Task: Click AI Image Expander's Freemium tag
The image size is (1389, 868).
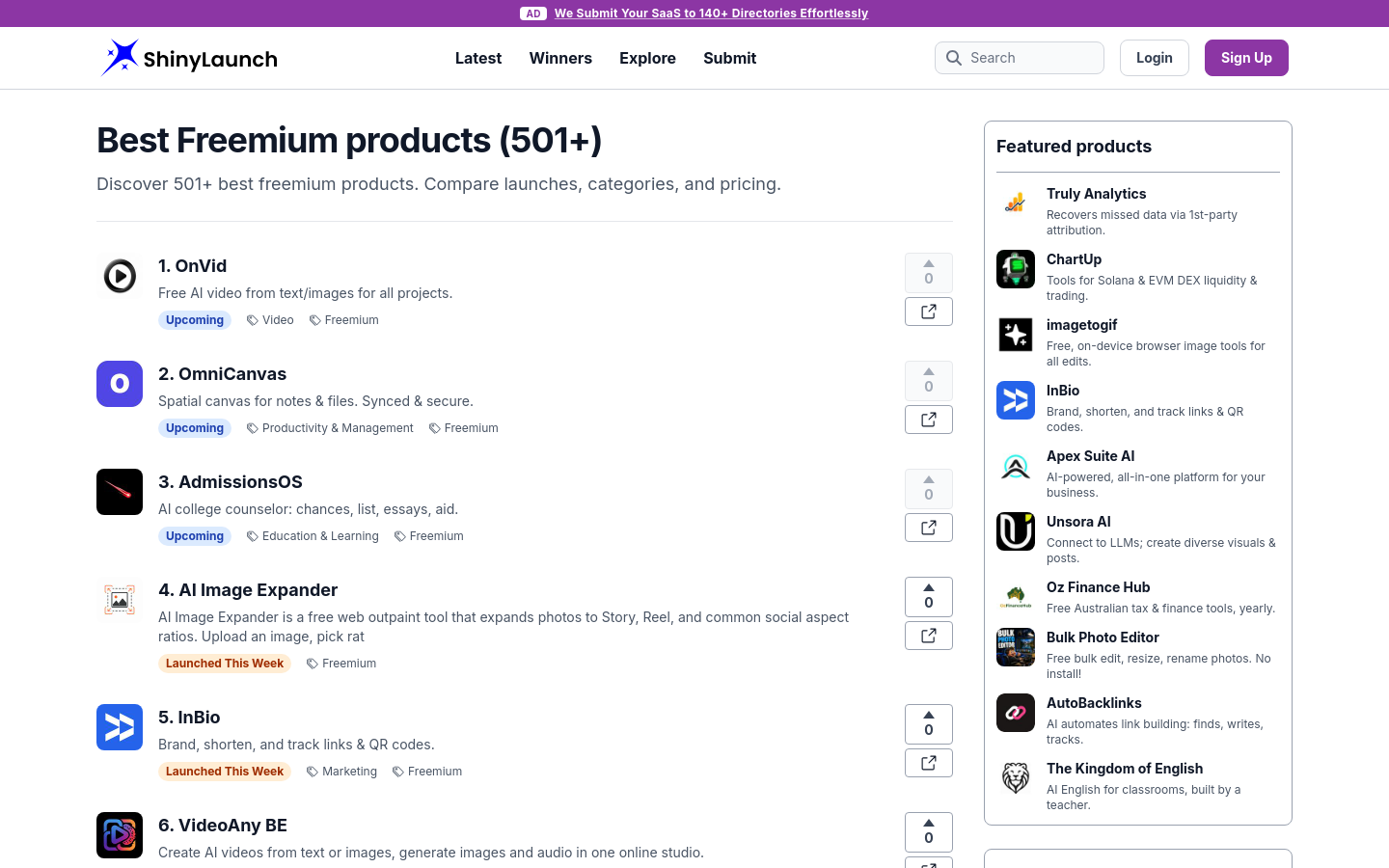Action: [x=341, y=664]
